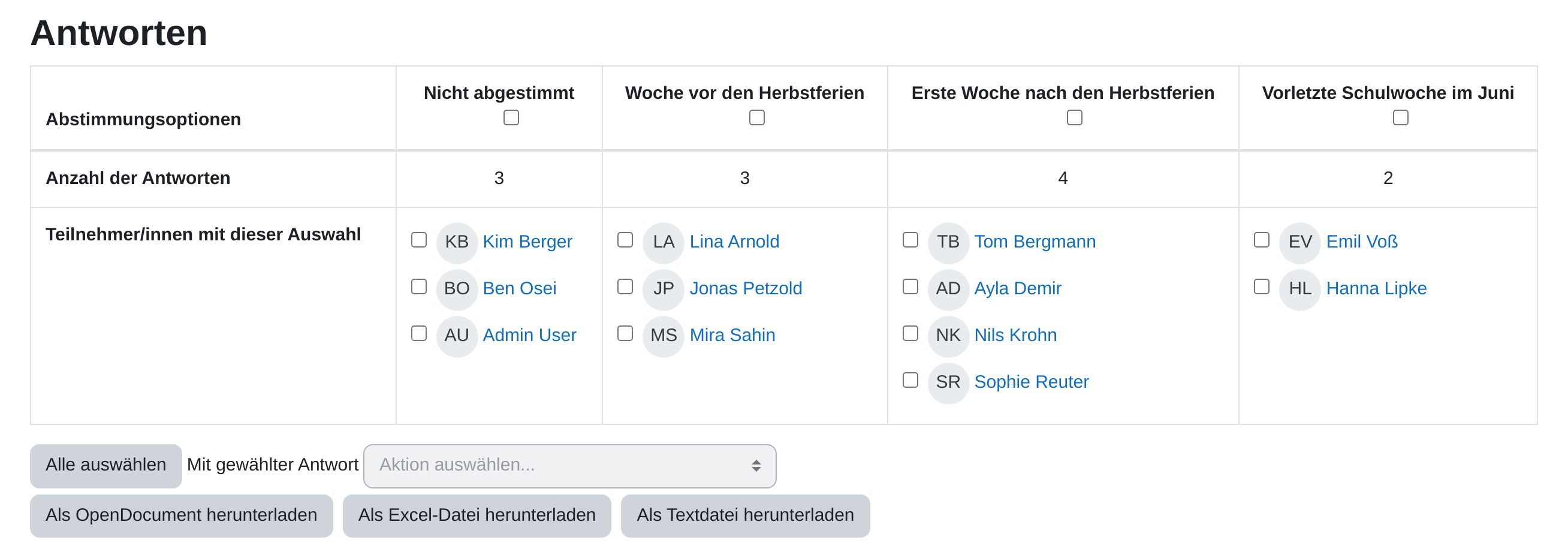Click the BO avatar for Ben Osei

(x=457, y=289)
